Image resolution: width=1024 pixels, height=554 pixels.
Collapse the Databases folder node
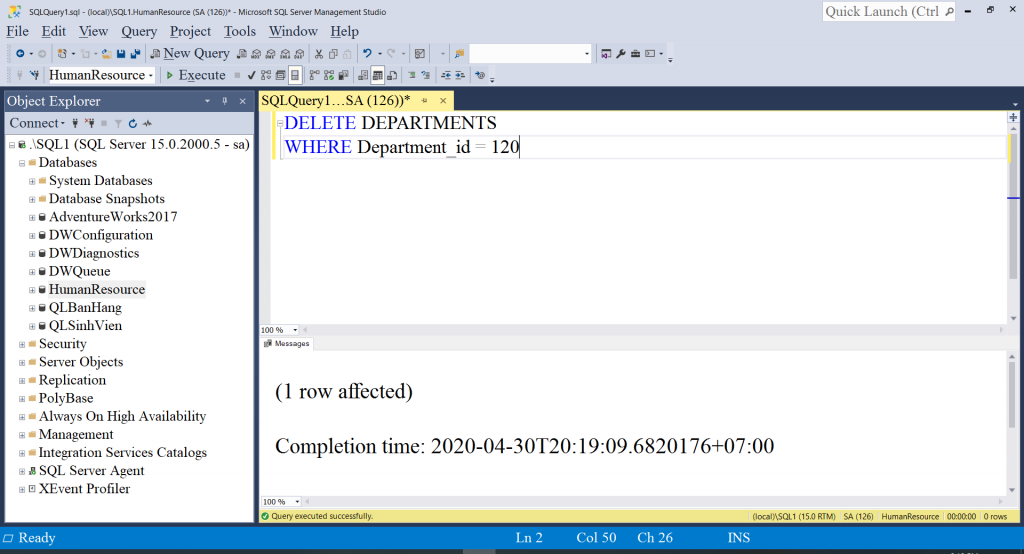pyautogui.click(x=22, y=163)
